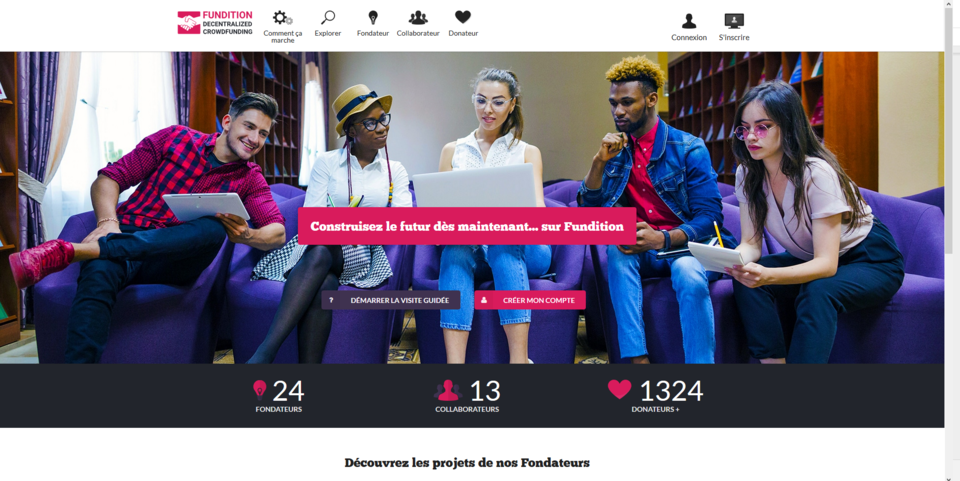Open the S'inscrire monitor icon
This screenshot has height=481, width=960.
pos(734,21)
